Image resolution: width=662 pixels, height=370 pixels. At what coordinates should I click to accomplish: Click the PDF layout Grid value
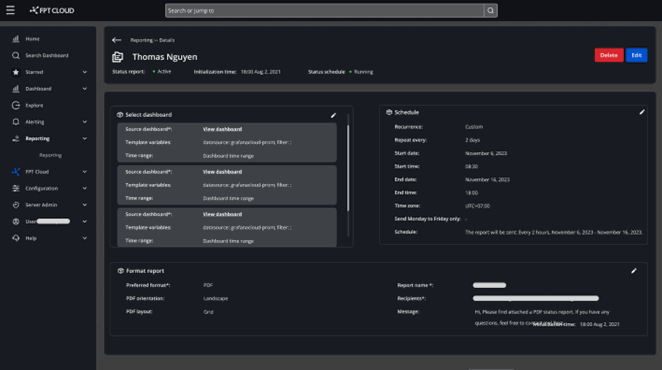[x=208, y=312]
